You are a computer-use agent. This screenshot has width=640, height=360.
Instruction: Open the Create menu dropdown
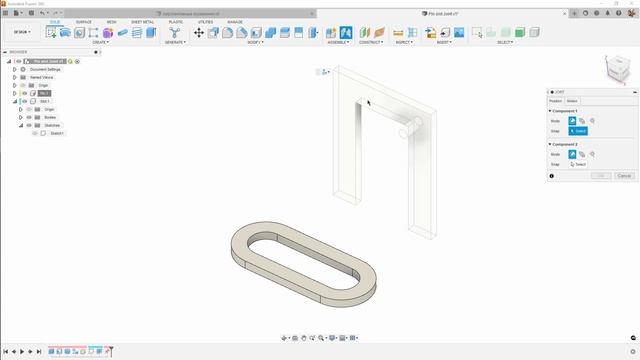coord(100,42)
